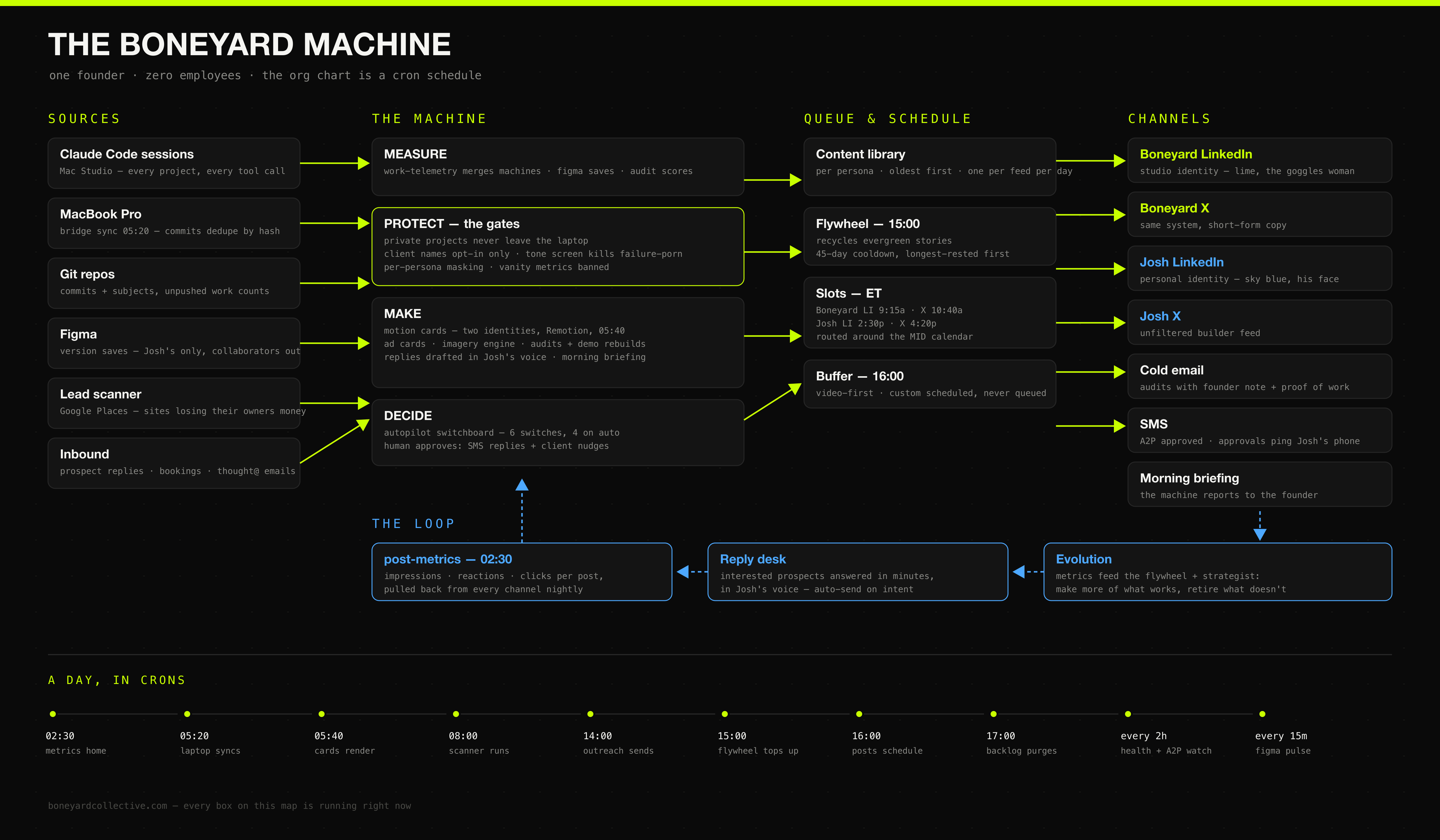The image size is (1440, 840).
Task: Open the Git repos source card
Action: point(174,283)
